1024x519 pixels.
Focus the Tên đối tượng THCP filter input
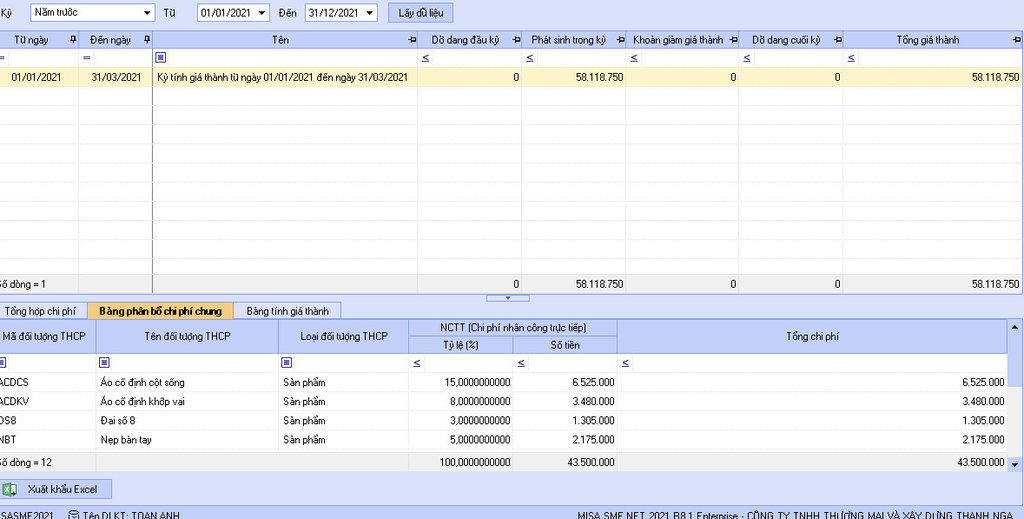[x=193, y=362]
